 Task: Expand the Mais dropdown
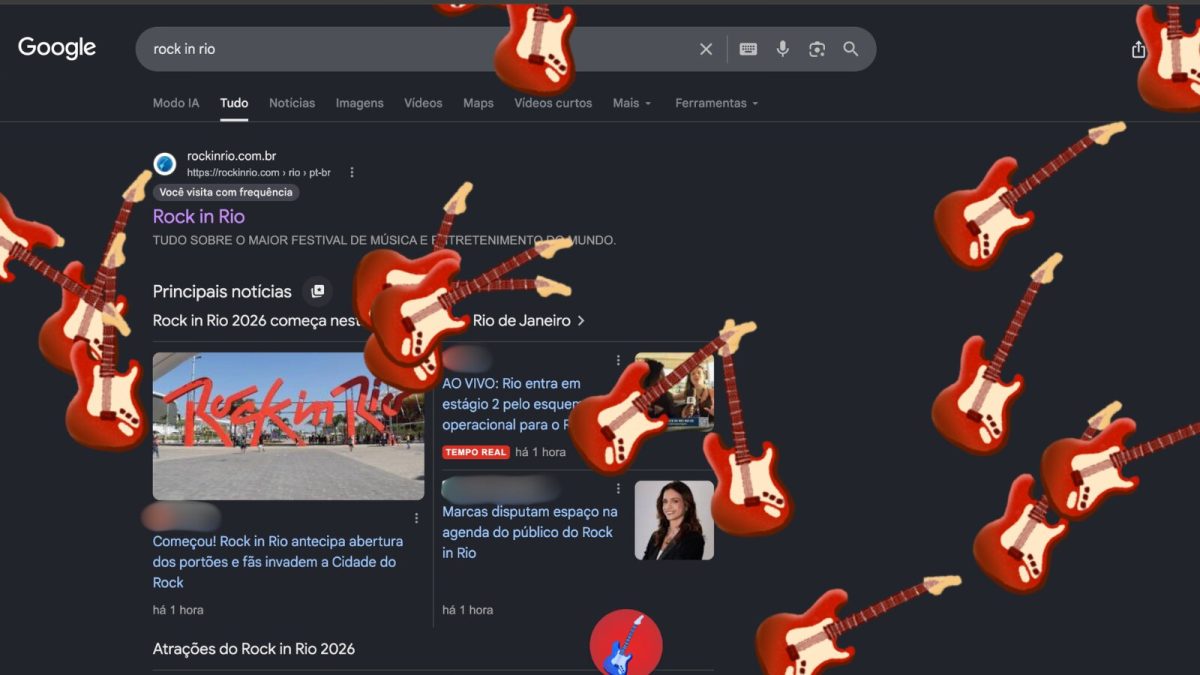tap(632, 103)
